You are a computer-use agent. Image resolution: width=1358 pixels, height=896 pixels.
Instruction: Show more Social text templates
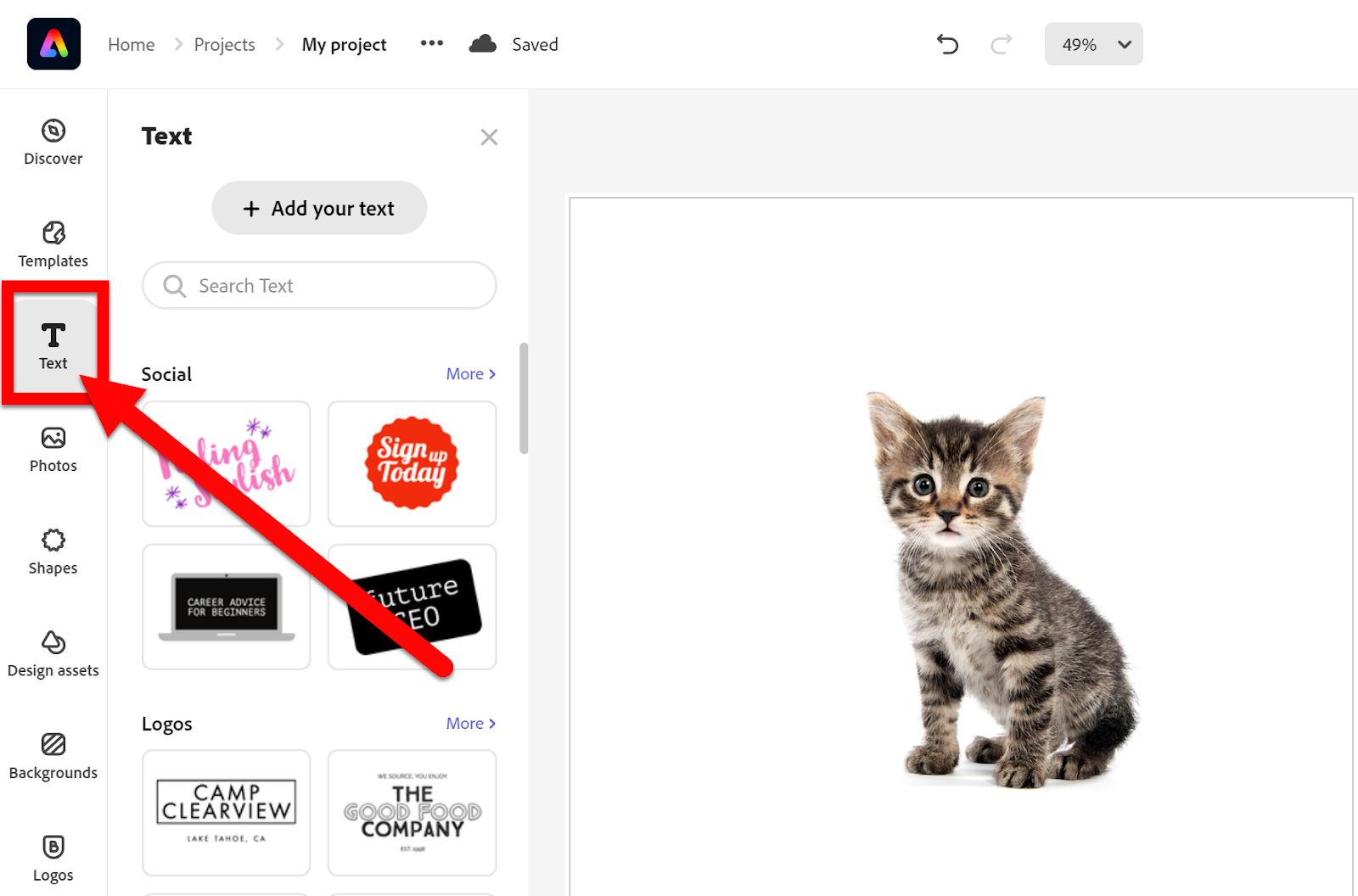(471, 374)
